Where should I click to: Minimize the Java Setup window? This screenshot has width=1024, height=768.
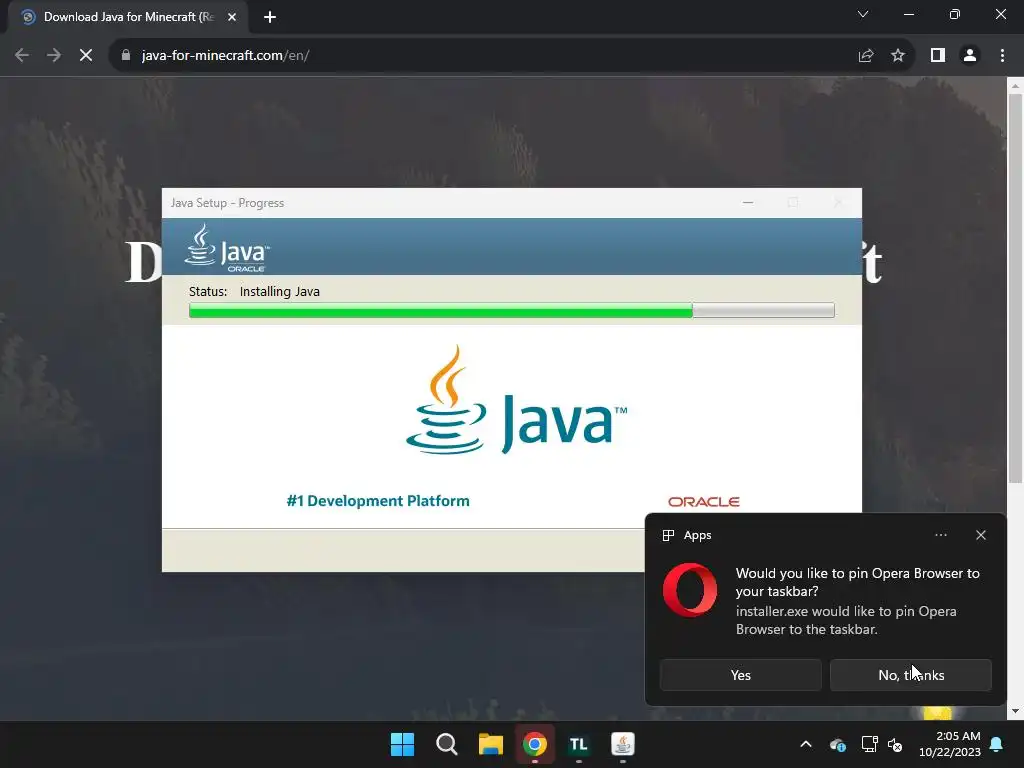tap(748, 202)
